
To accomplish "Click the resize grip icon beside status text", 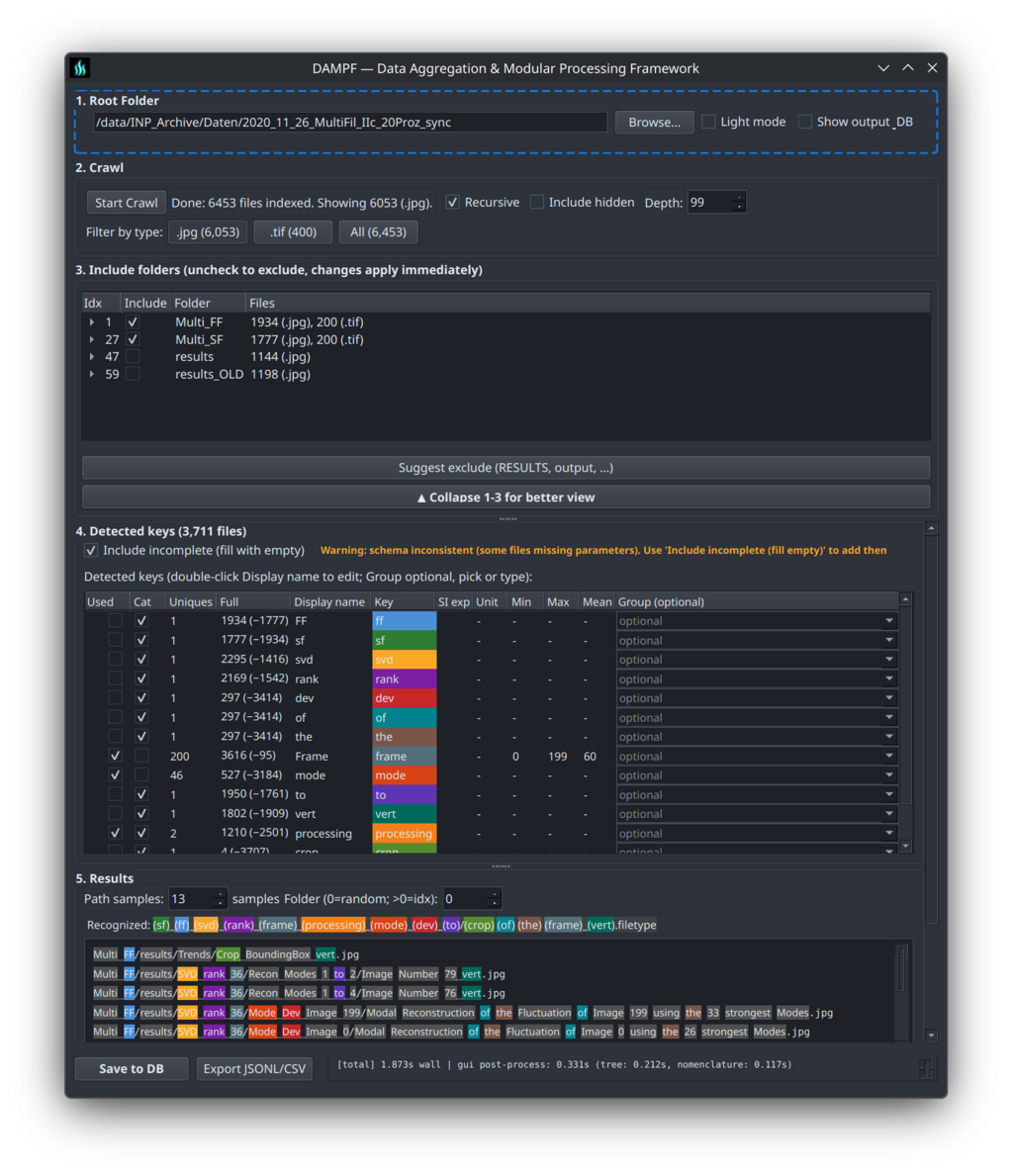I will 927,1069.
